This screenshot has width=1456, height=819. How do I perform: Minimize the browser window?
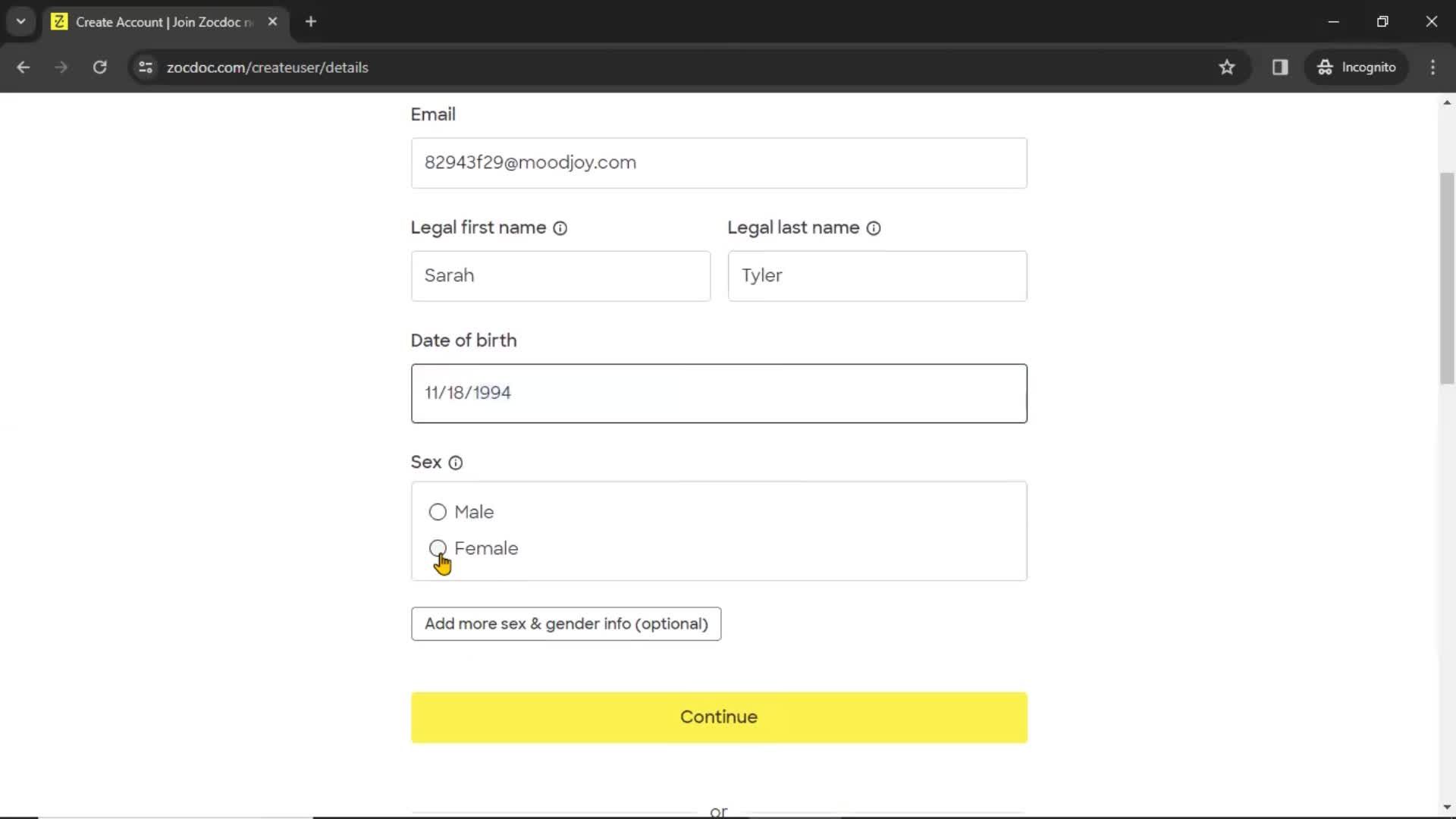(1333, 21)
